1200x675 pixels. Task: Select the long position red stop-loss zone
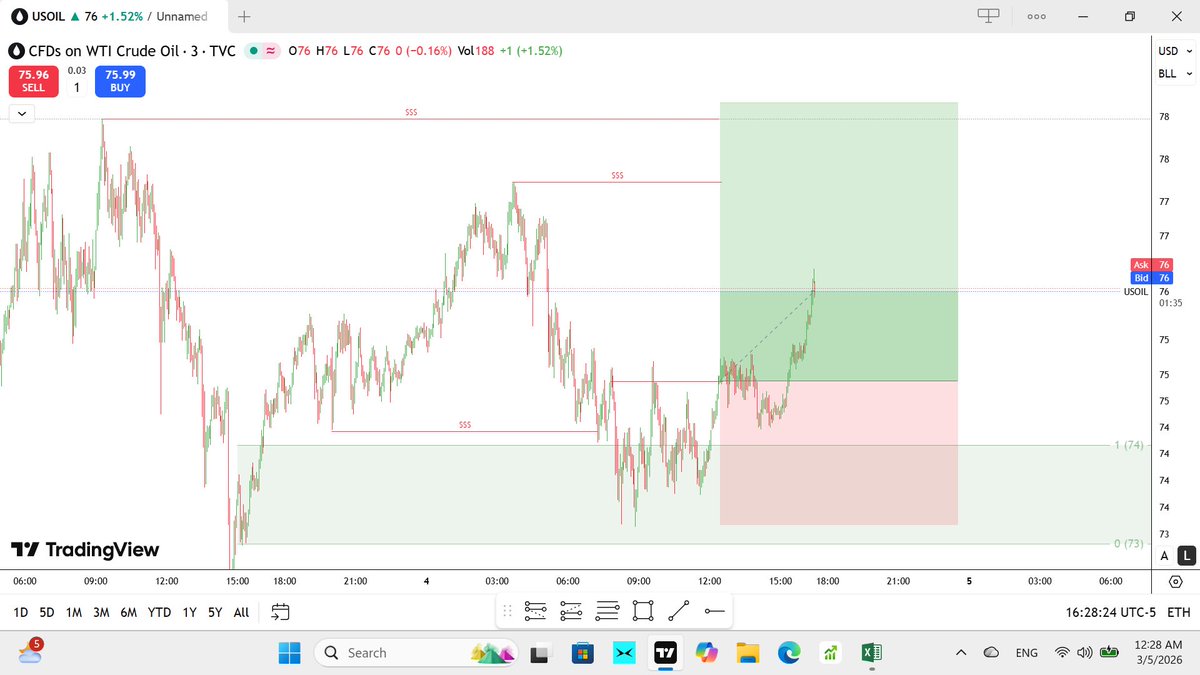click(x=838, y=452)
